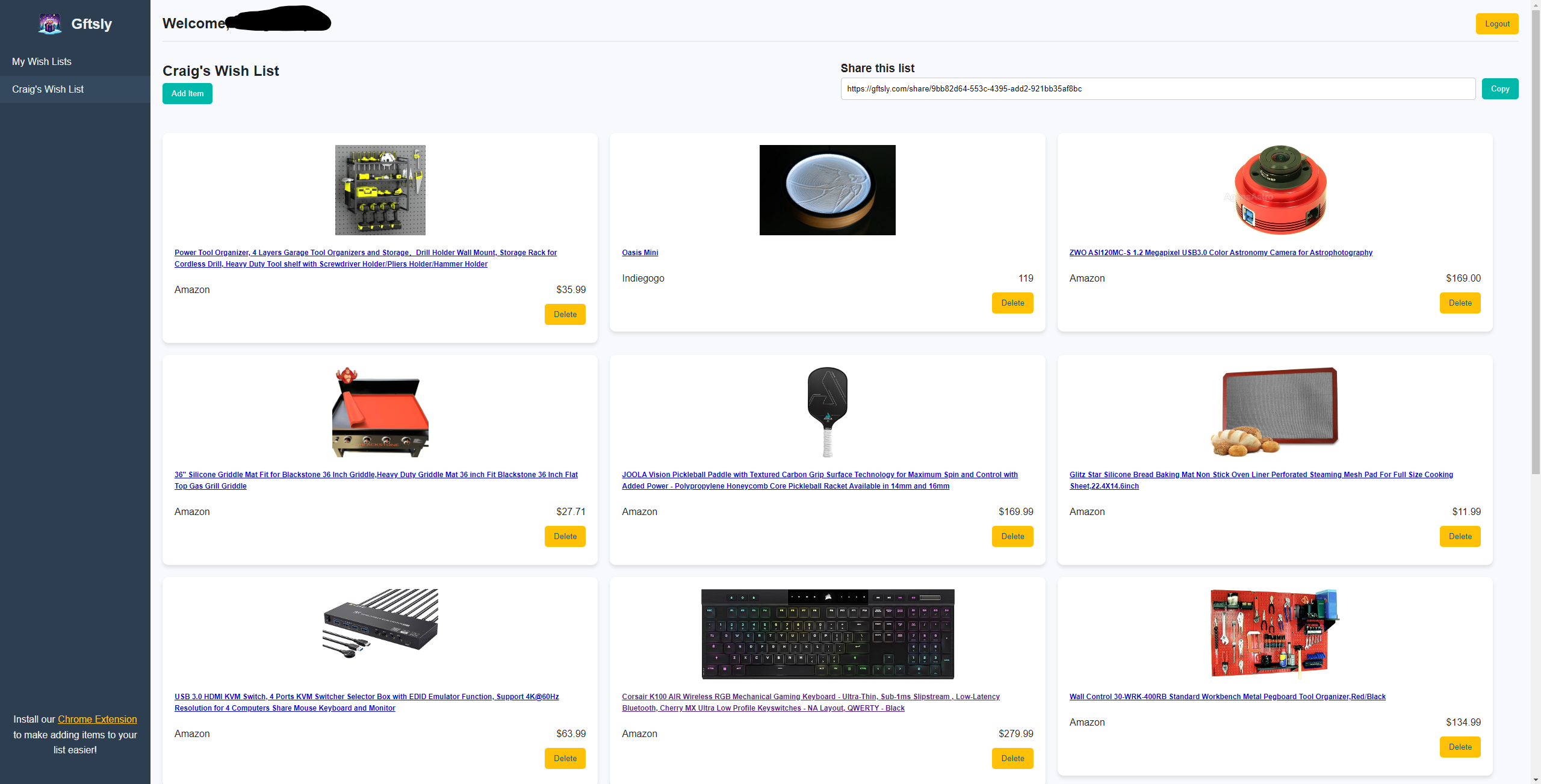Click the $169.99 price text
Image resolution: width=1541 pixels, height=784 pixels.
tap(1015, 511)
